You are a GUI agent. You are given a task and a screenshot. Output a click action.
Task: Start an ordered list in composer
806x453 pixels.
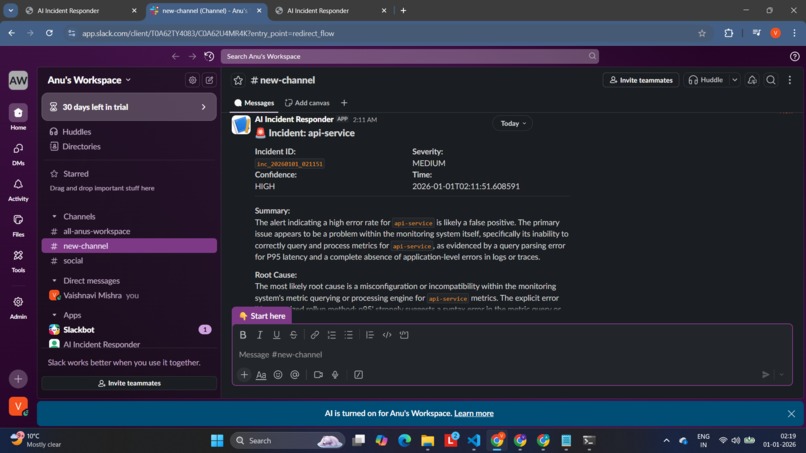(x=332, y=335)
